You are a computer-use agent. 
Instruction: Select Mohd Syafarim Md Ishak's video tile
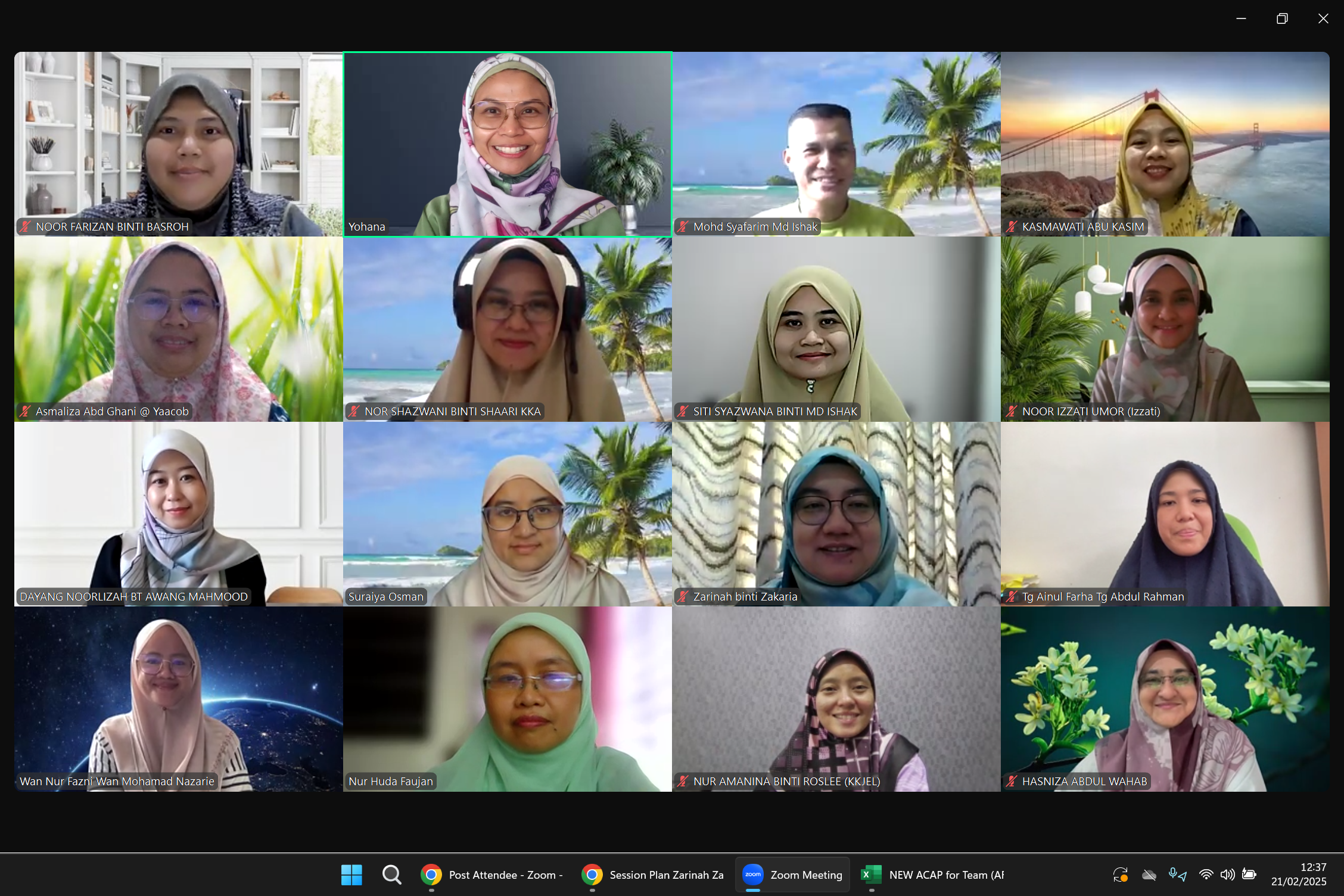(x=836, y=144)
